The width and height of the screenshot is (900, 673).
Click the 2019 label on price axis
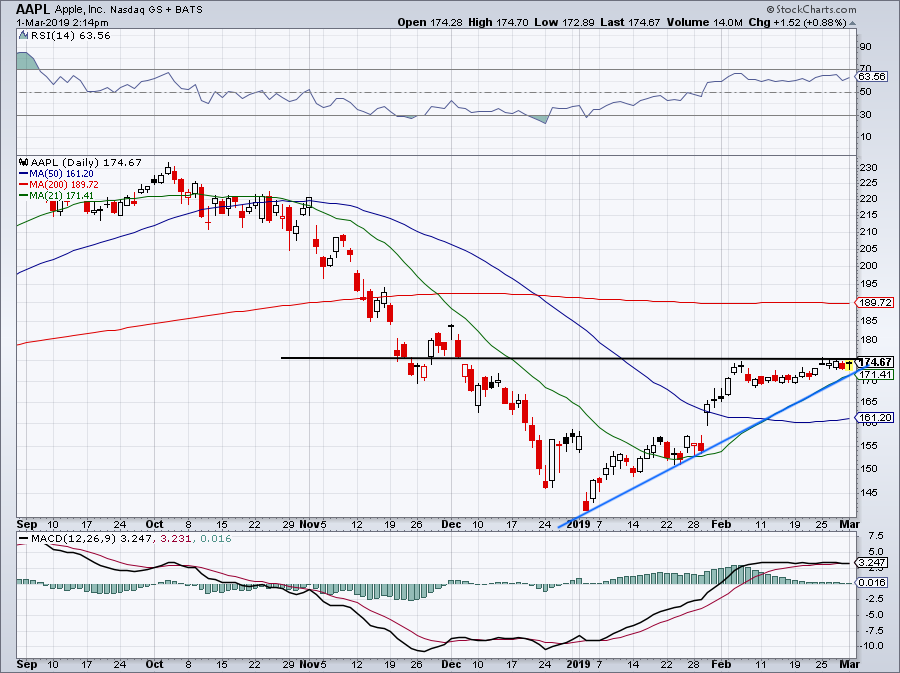point(578,524)
